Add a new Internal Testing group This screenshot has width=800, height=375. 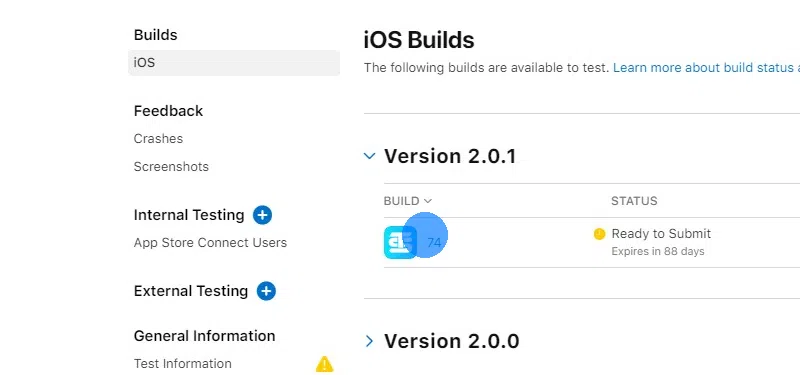coord(262,215)
